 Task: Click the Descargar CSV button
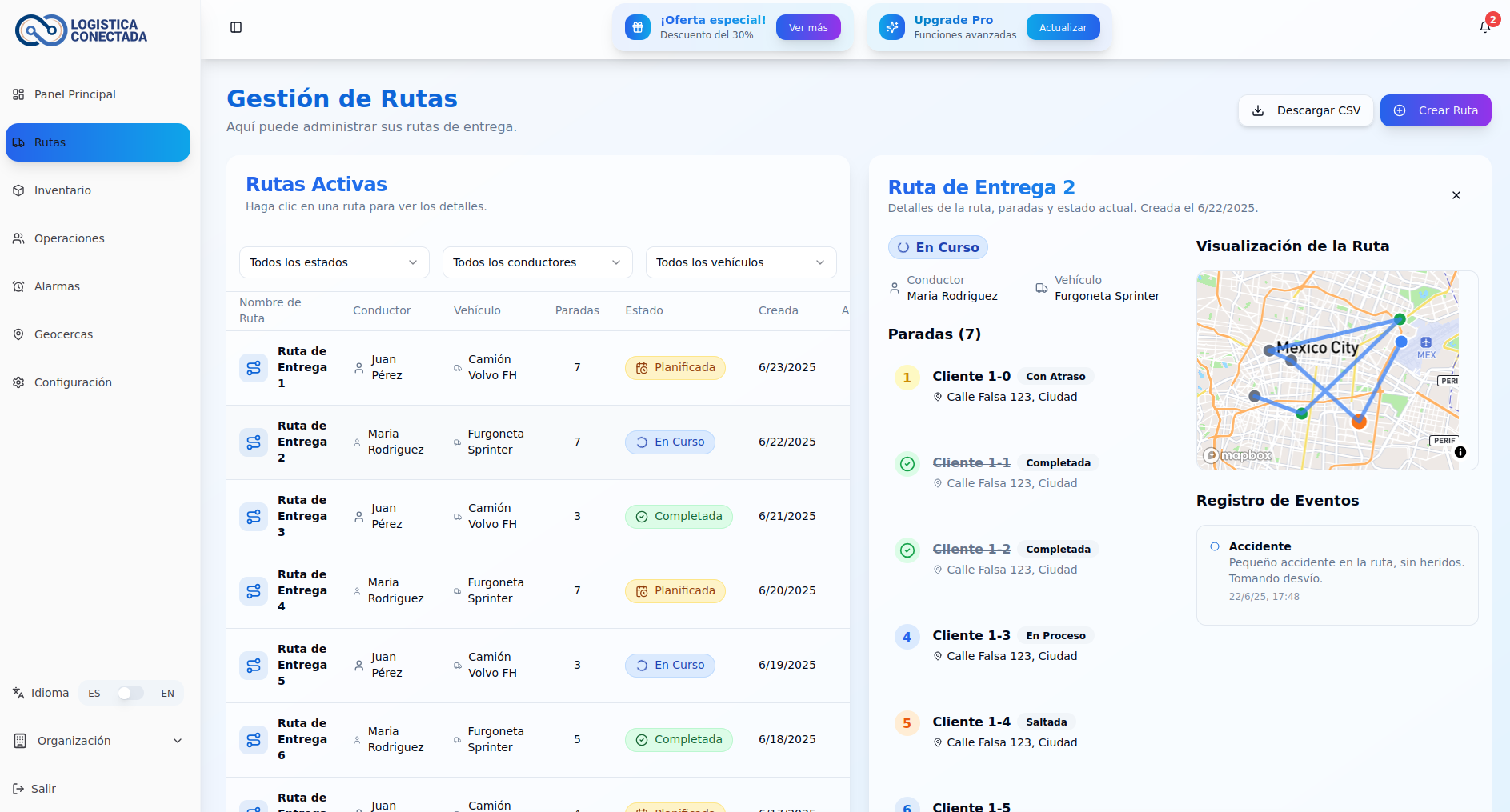pyautogui.click(x=1305, y=110)
